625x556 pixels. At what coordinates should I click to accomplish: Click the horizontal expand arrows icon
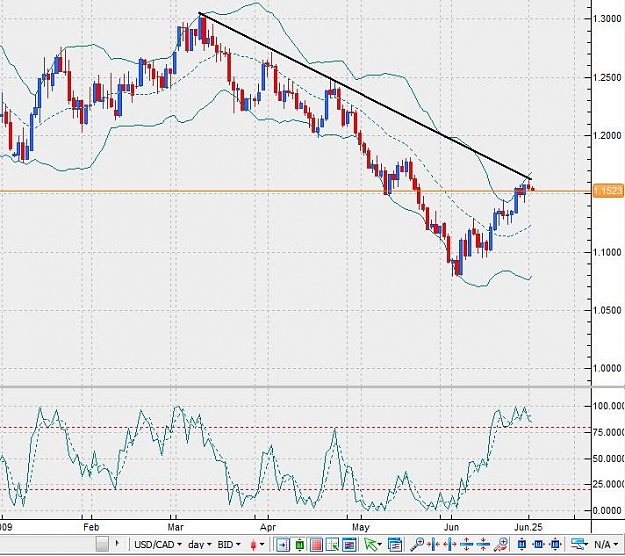click(450, 544)
